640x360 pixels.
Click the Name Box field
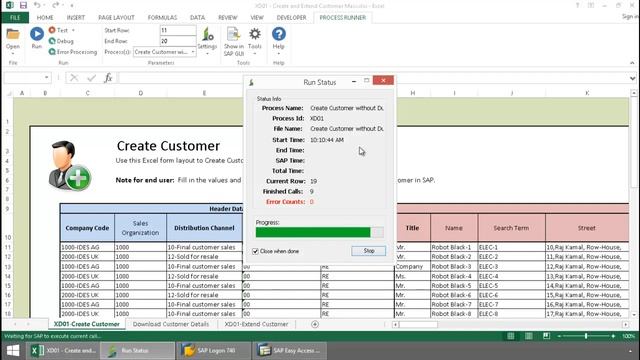(x=24, y=78)
